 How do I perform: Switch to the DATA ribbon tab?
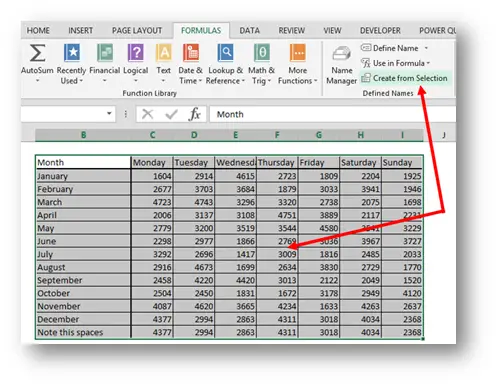(x=249, y=31)
